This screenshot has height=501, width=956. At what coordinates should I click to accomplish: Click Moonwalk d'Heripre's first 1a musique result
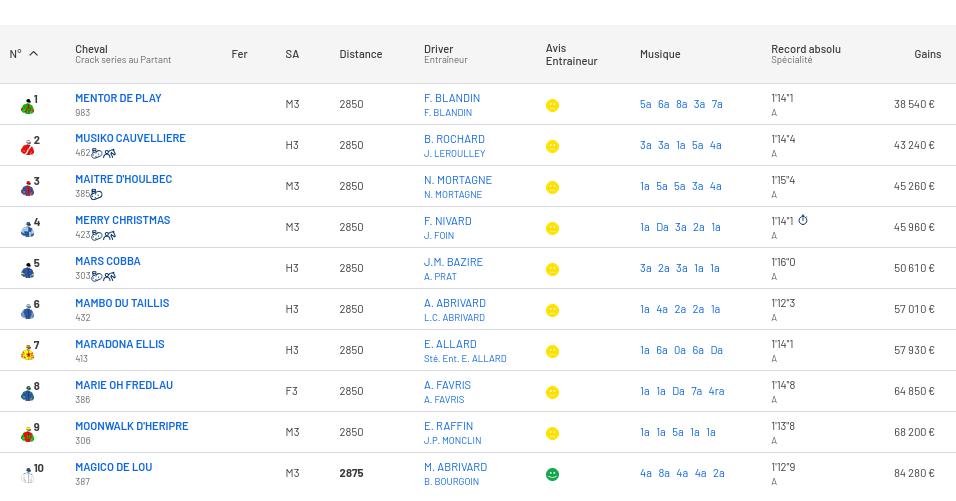(645, 432)
